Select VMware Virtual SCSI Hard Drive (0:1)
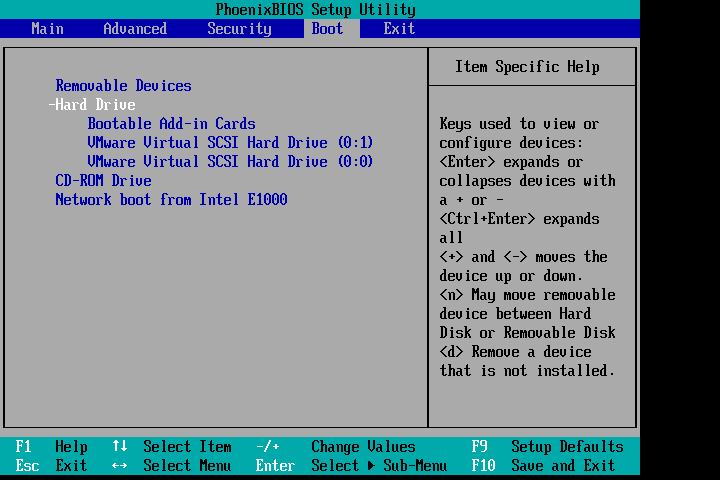Screen dimensions: 720x480 [230, 143]
